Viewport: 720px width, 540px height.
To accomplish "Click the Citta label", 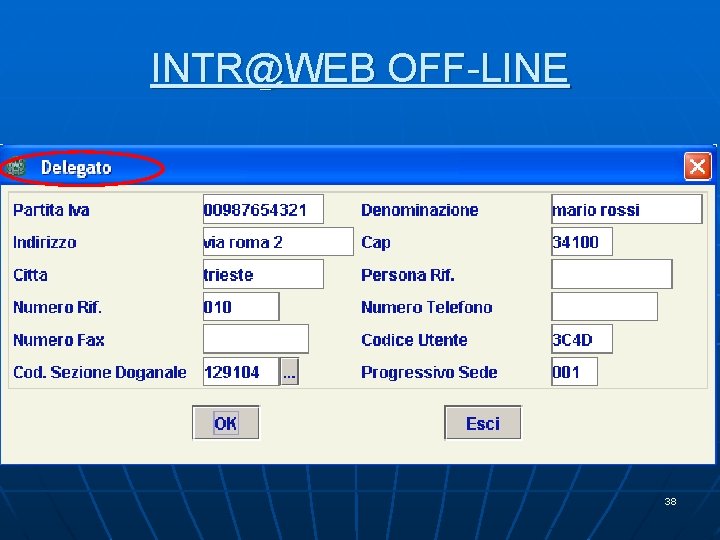I will (x=30, y=275).
